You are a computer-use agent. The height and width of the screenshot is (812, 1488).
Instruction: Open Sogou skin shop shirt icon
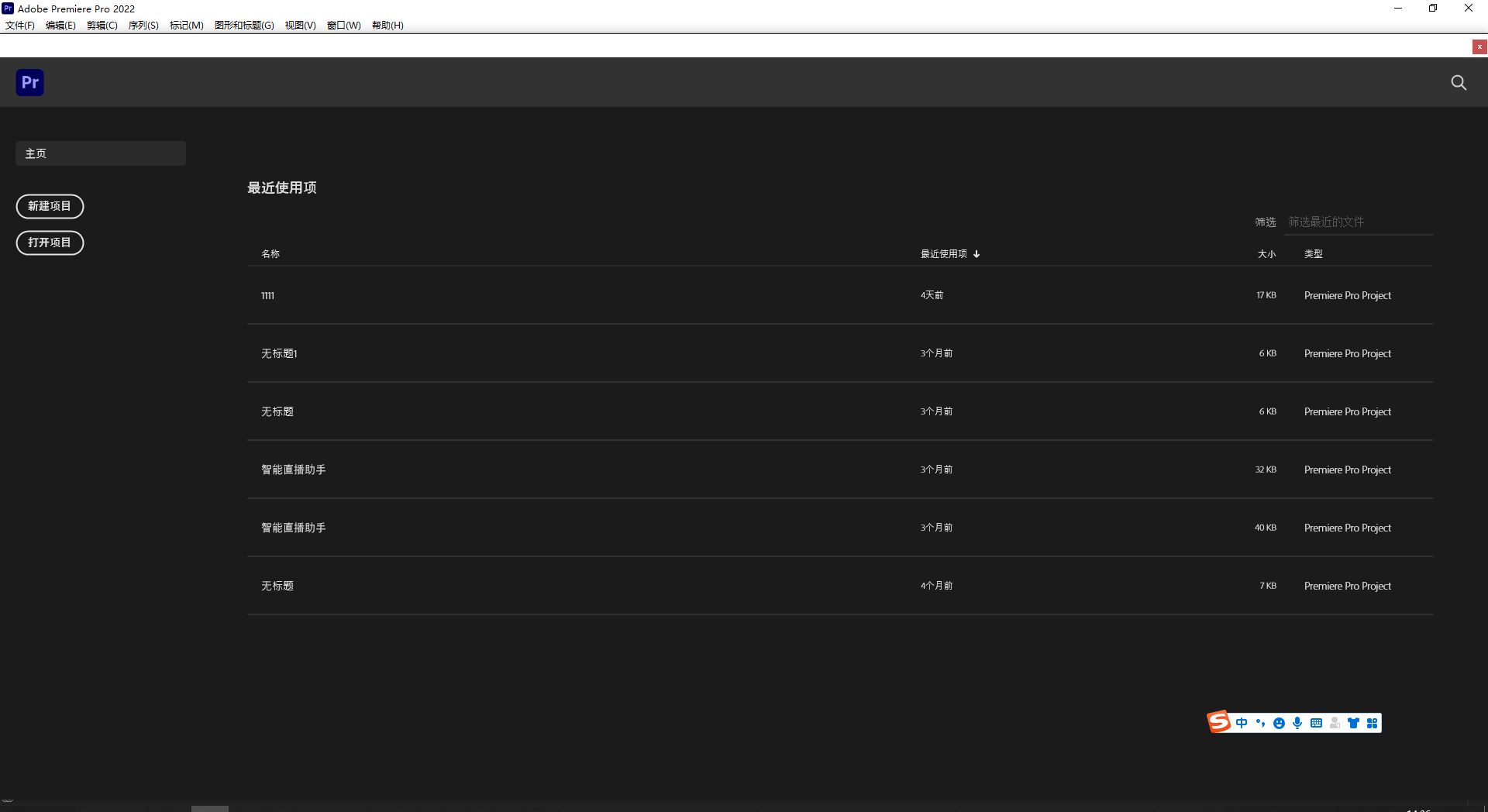point(1353,723)
